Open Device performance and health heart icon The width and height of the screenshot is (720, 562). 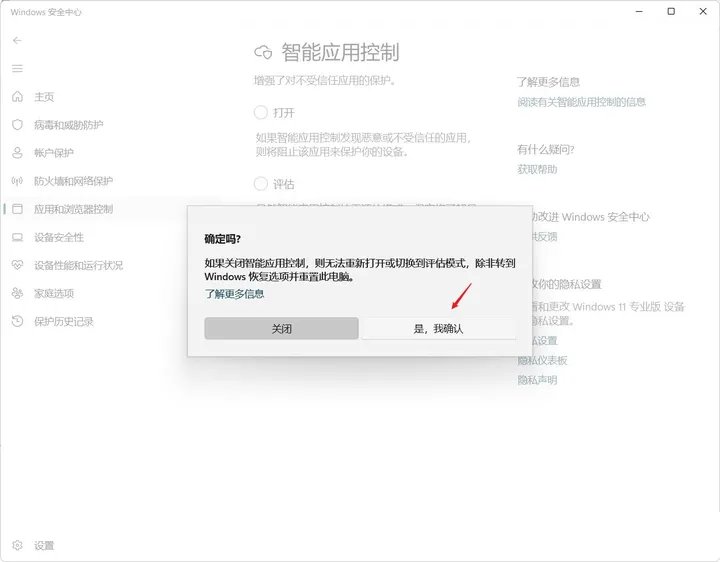click(17, 265)
